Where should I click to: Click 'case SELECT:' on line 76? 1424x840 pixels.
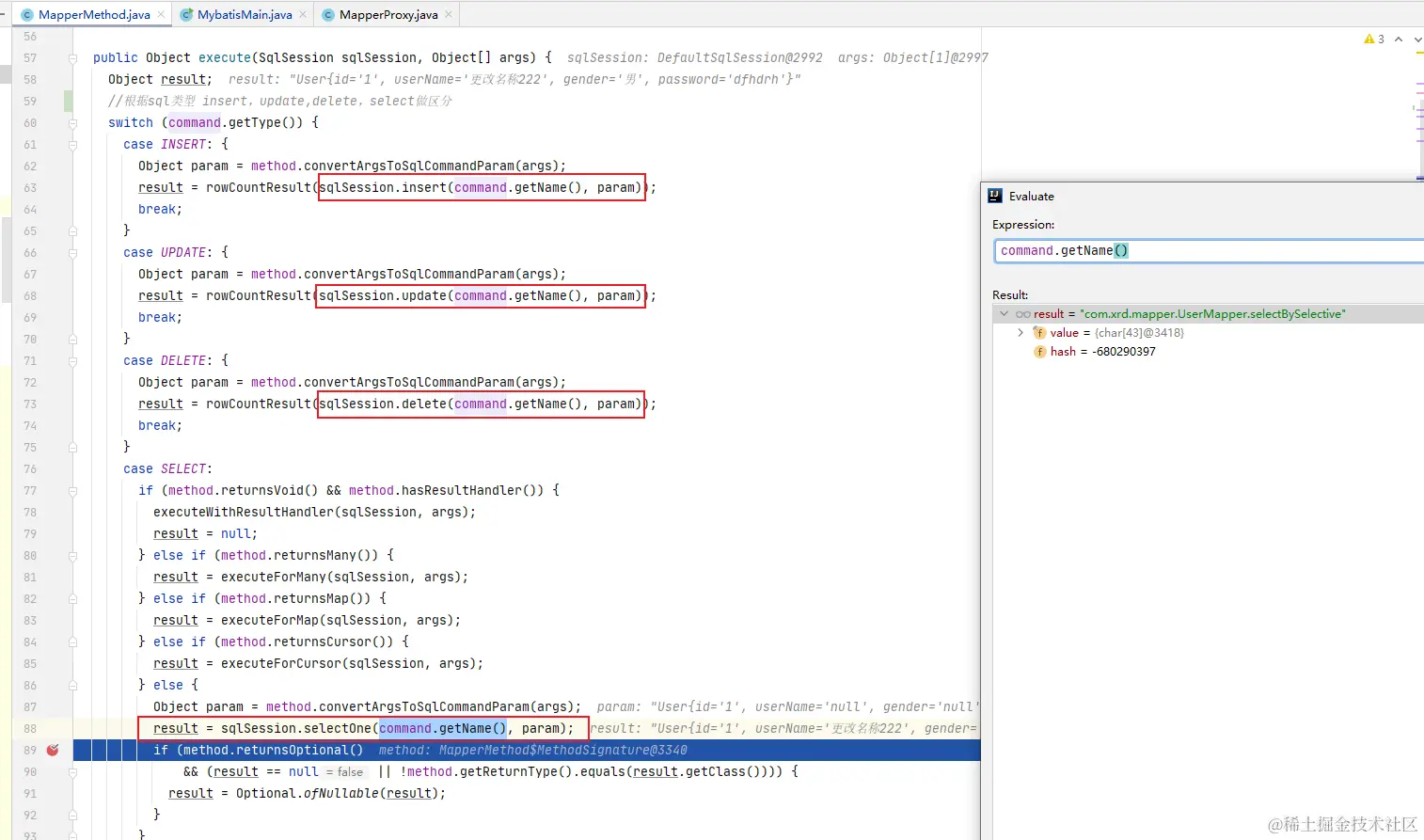point(168,468)
